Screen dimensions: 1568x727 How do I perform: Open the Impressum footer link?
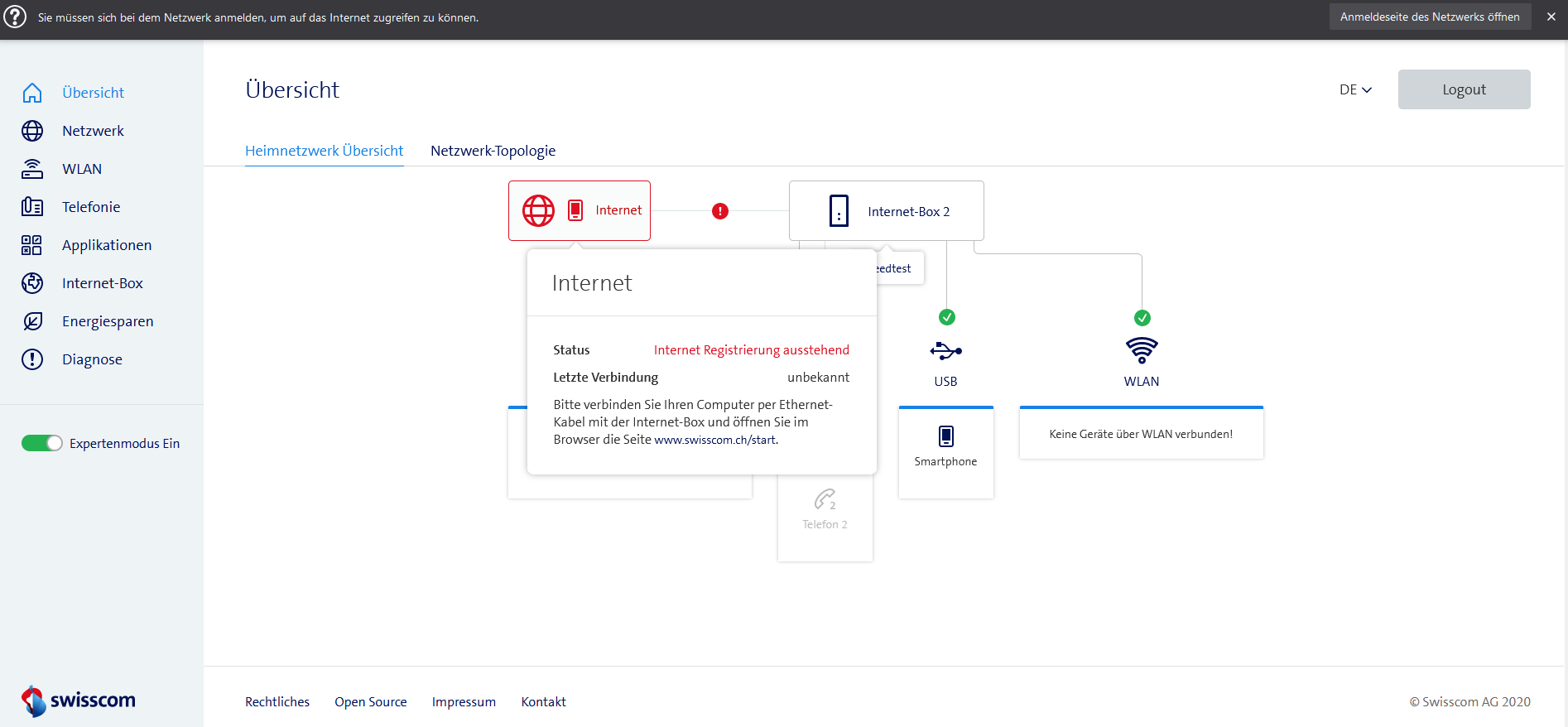coord(464,701)
